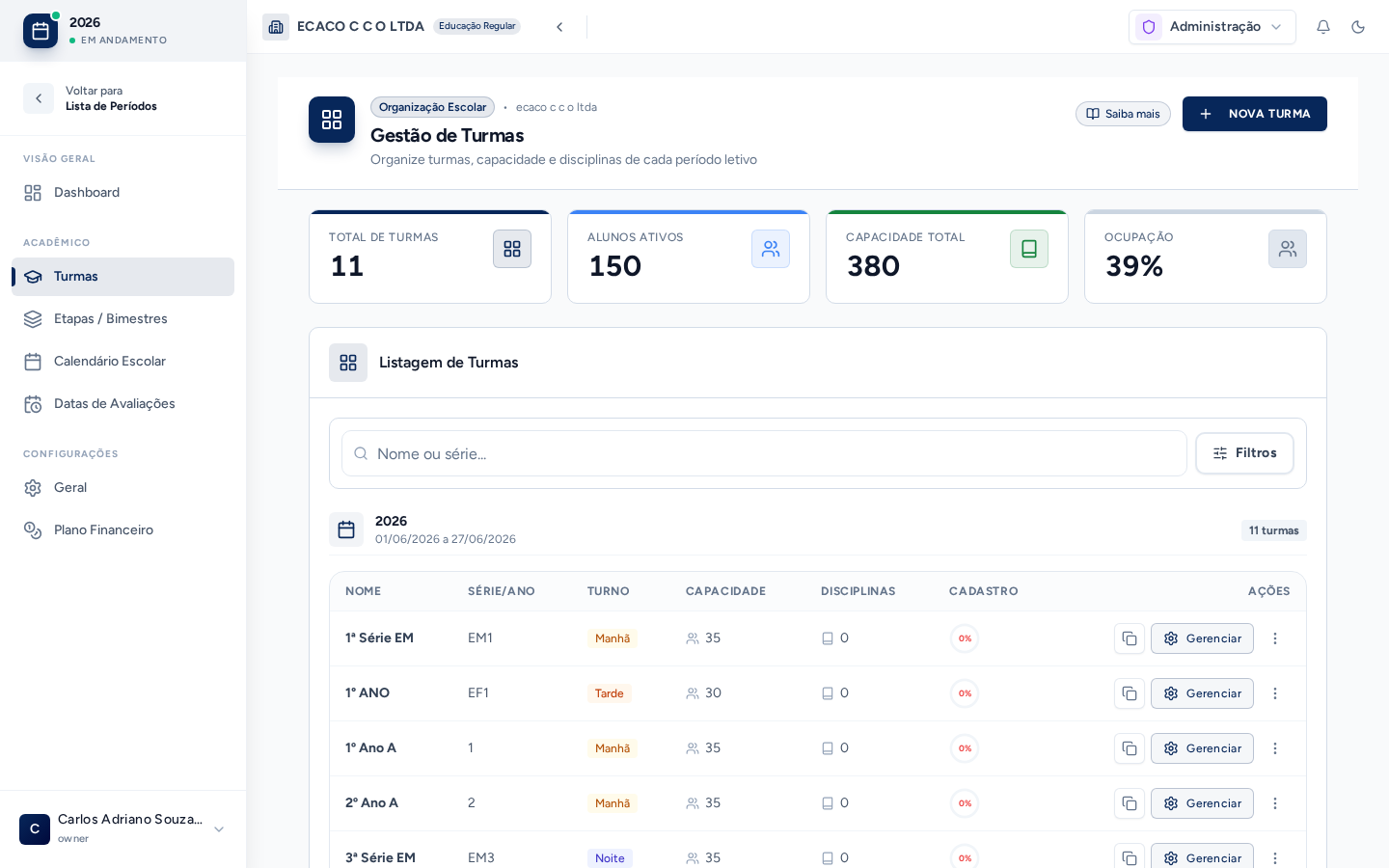Duplicate the 1ª Série EM class

(x=1130, y=638)
